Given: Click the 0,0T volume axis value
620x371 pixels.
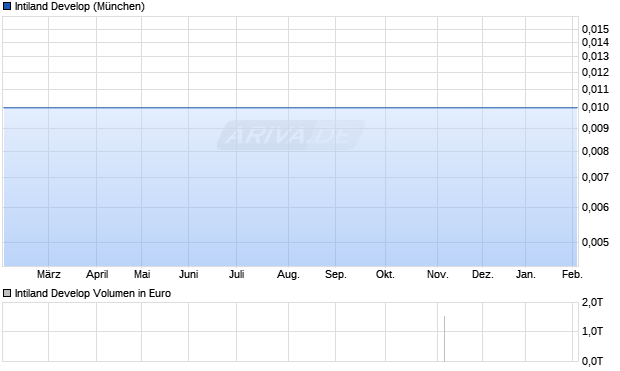Looking at the screenshot, I should [x=592, y=361].
